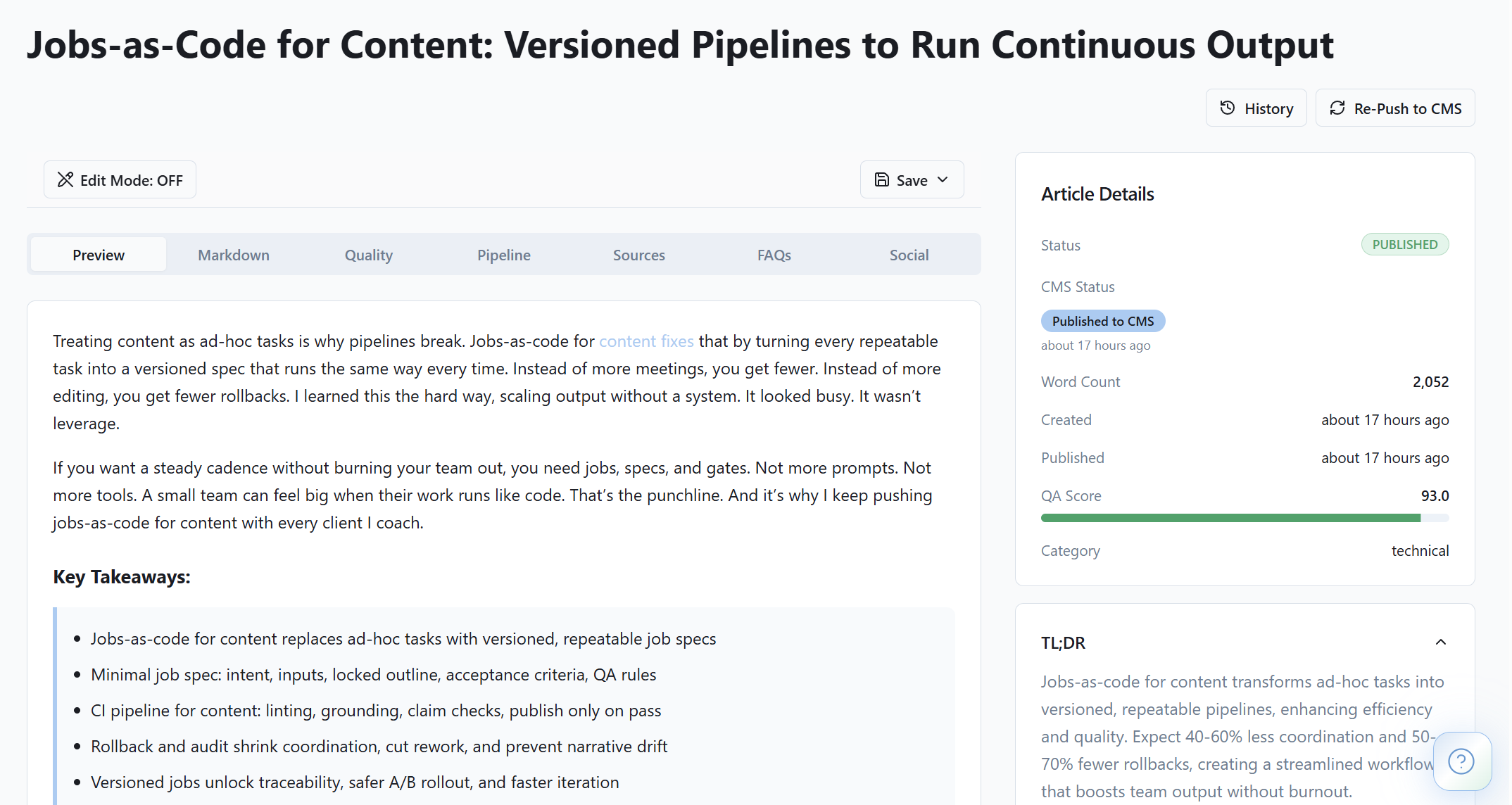Open the Save dropdown chevron
The width and height of the screenshot is (1512, 805).
click(943, 179)
